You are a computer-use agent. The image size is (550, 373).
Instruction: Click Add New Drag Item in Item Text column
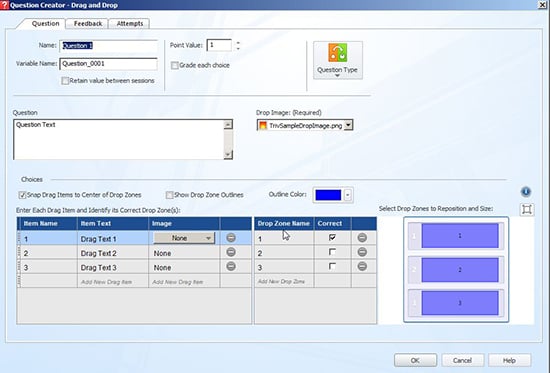(113, 281)
